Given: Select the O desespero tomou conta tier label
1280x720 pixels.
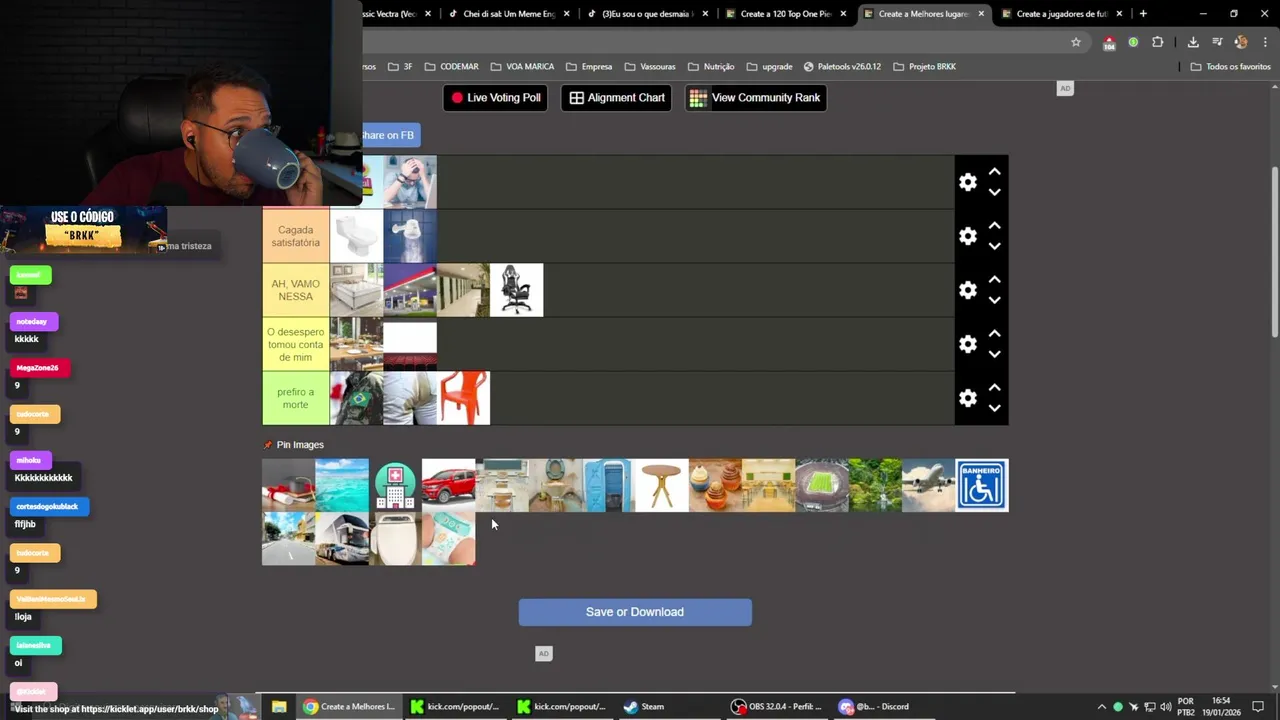Looking at the screenshot, I should [x=296, y=344].
